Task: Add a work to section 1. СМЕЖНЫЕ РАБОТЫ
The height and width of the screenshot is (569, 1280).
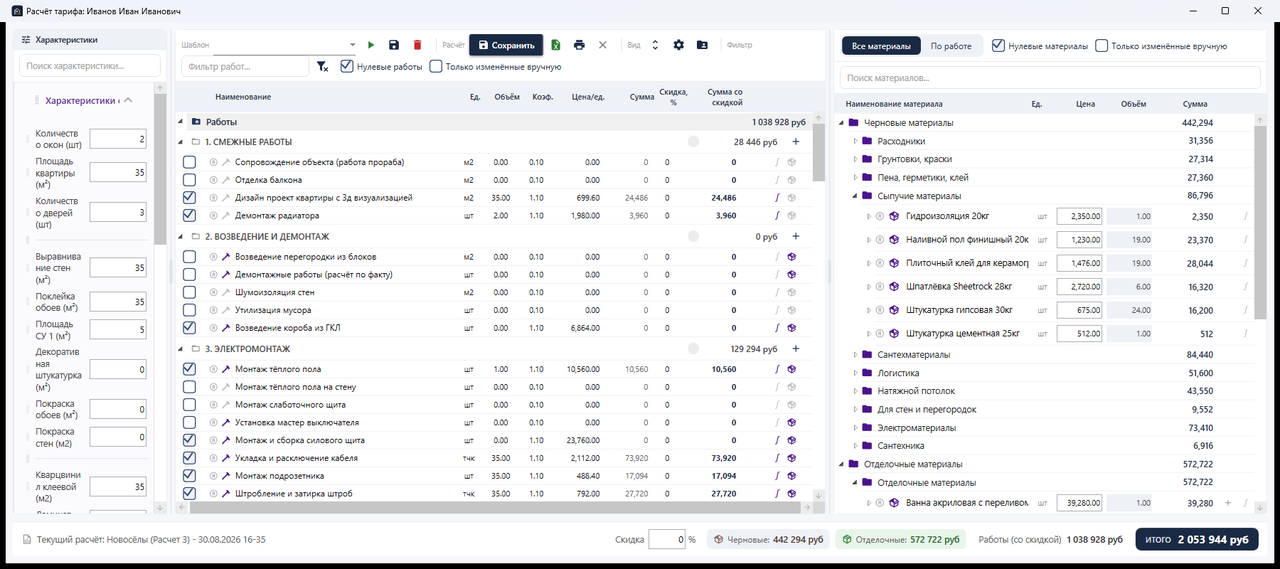Action: click(796, 142)
